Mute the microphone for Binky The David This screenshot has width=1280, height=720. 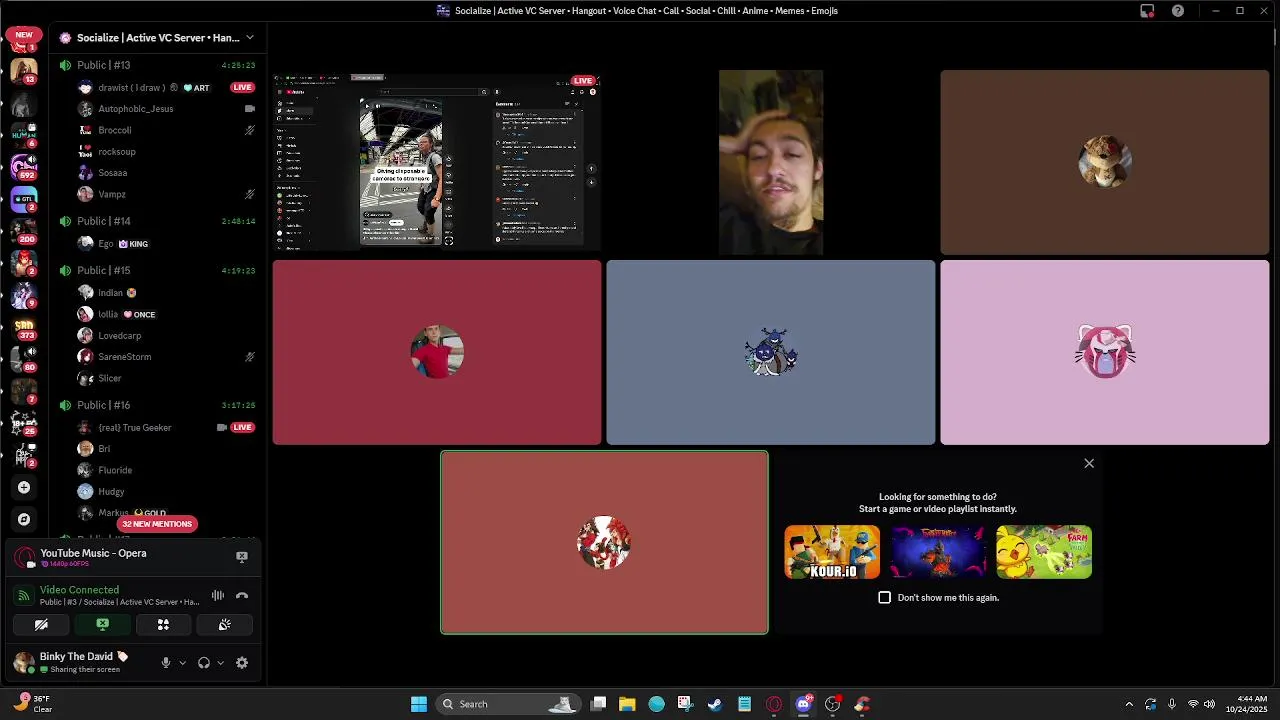pyautogui.click(x=166, y=663)
